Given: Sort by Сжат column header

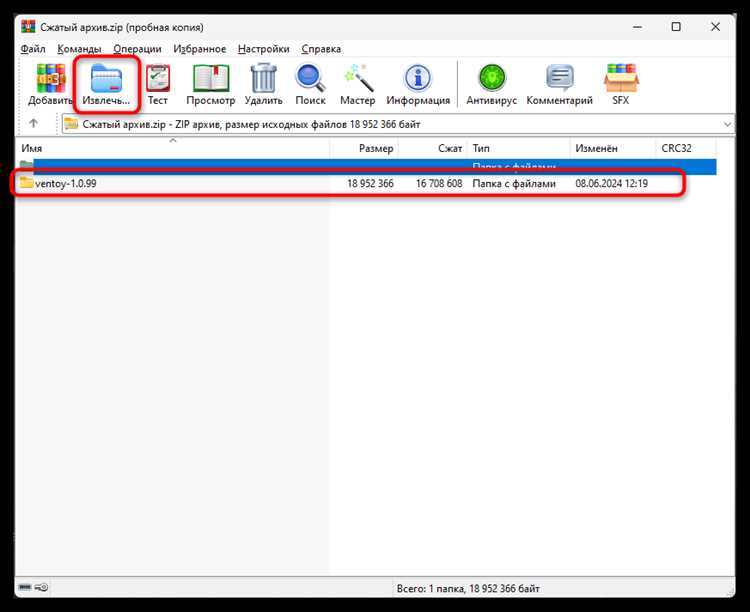Looking at the screenshot, I should click(433, 148).
